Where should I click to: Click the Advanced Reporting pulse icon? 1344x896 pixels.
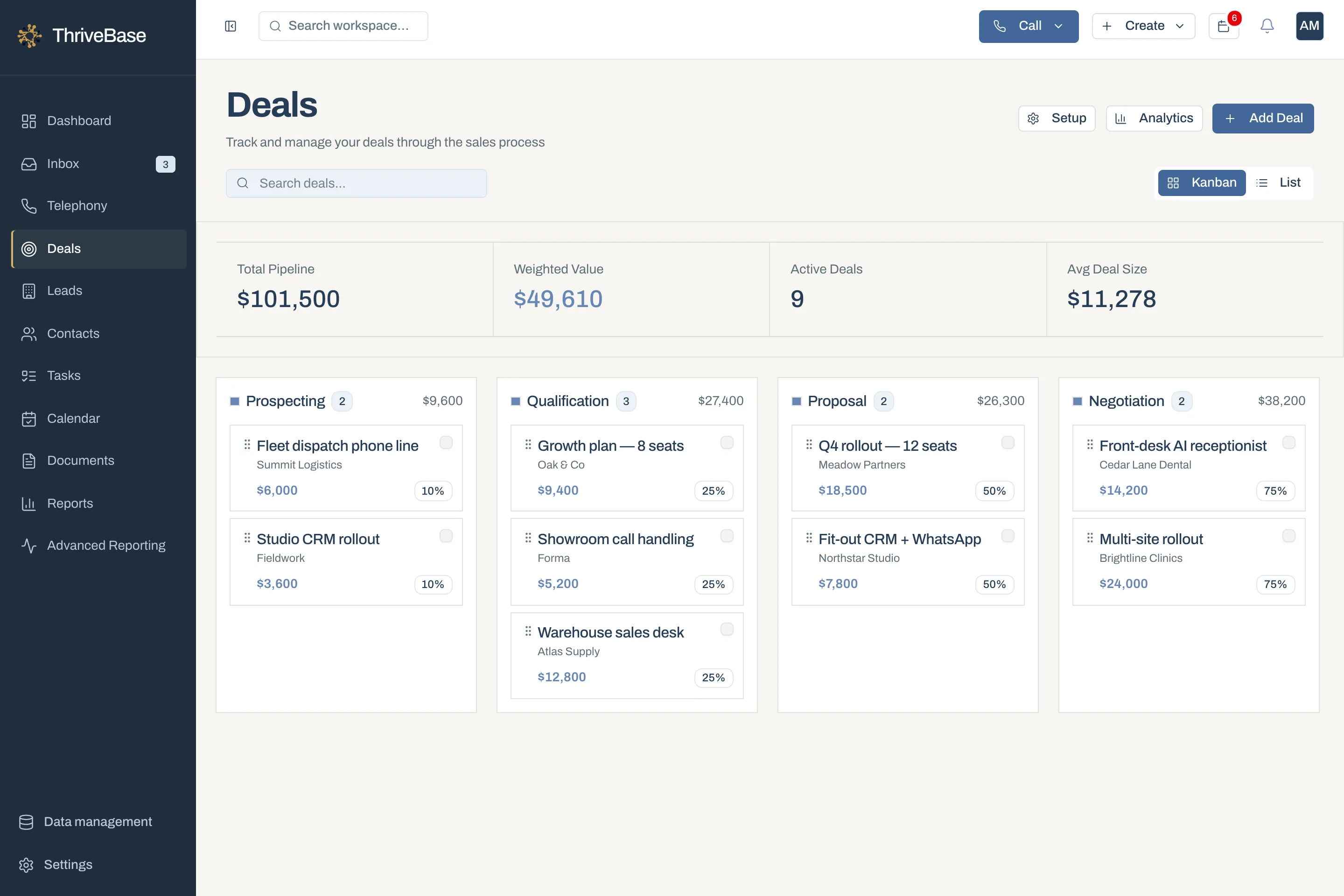pos(28,546)
